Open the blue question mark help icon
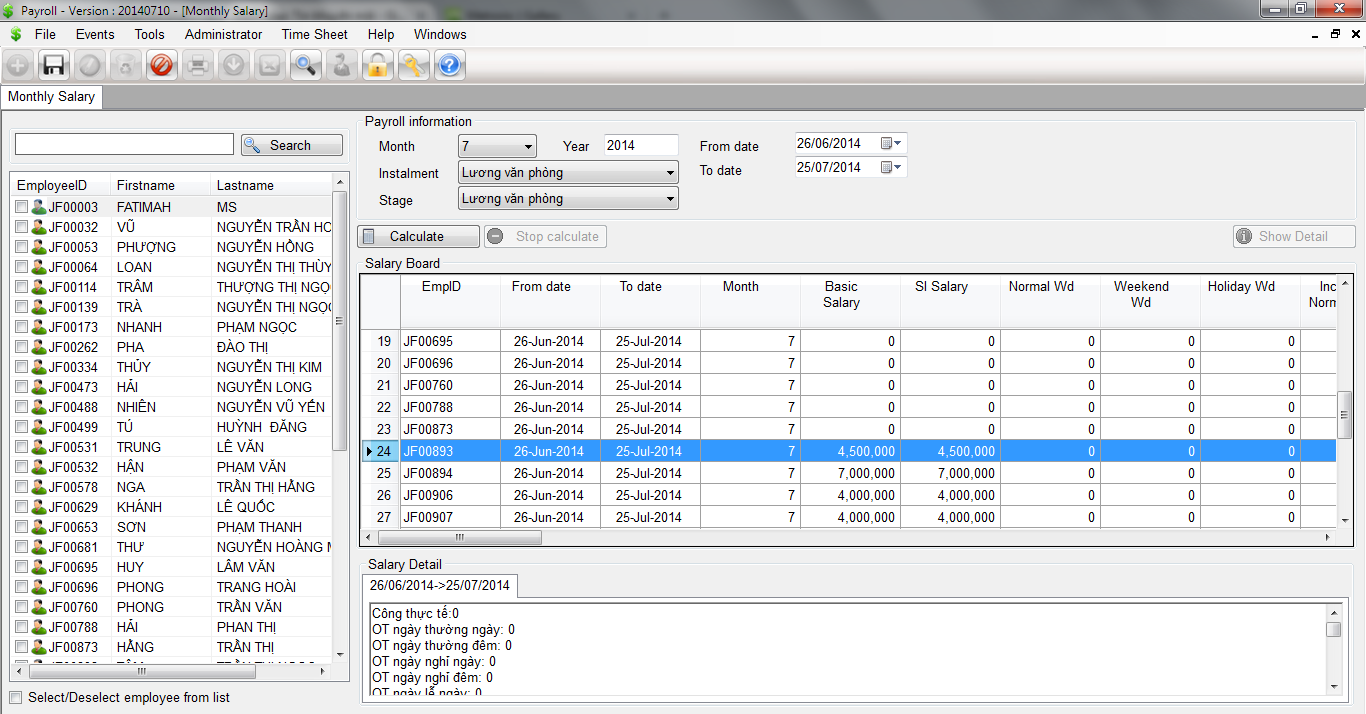This screenshot has height=714, width=1366. (x=449, y=66)
